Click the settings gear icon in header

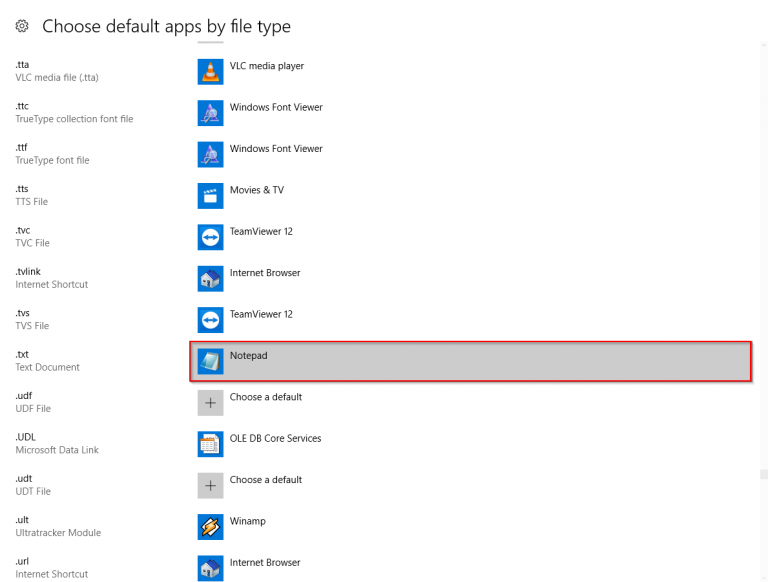[x=22, y=27]
